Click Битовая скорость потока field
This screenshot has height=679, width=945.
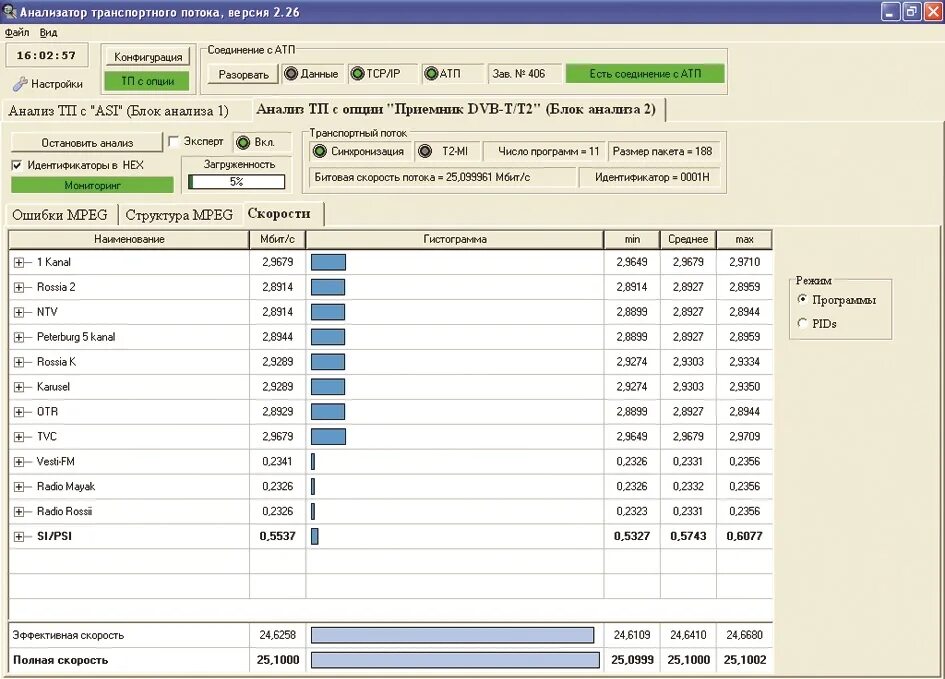[x=442, y=177]
